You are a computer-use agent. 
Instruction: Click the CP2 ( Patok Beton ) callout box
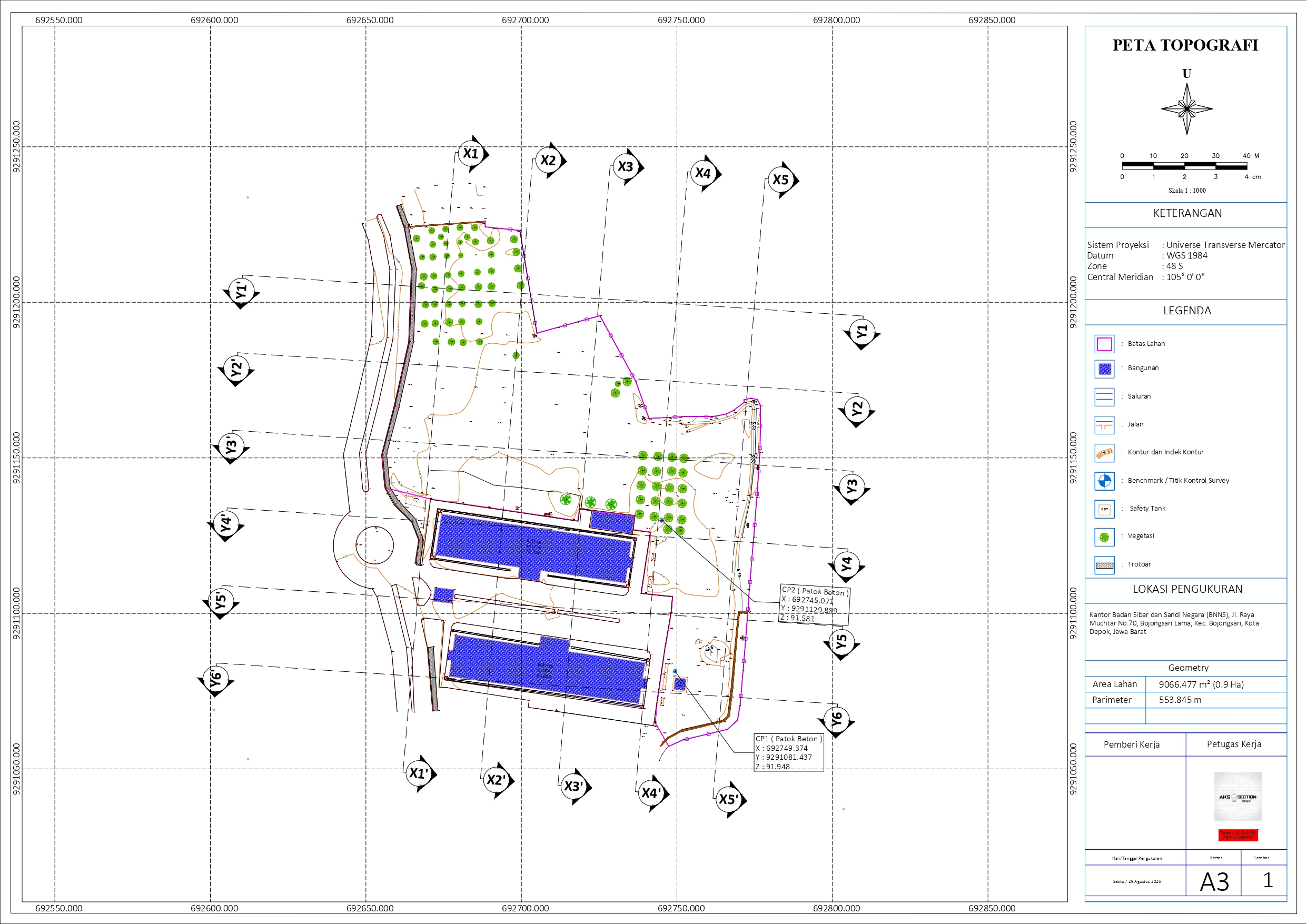815,604
